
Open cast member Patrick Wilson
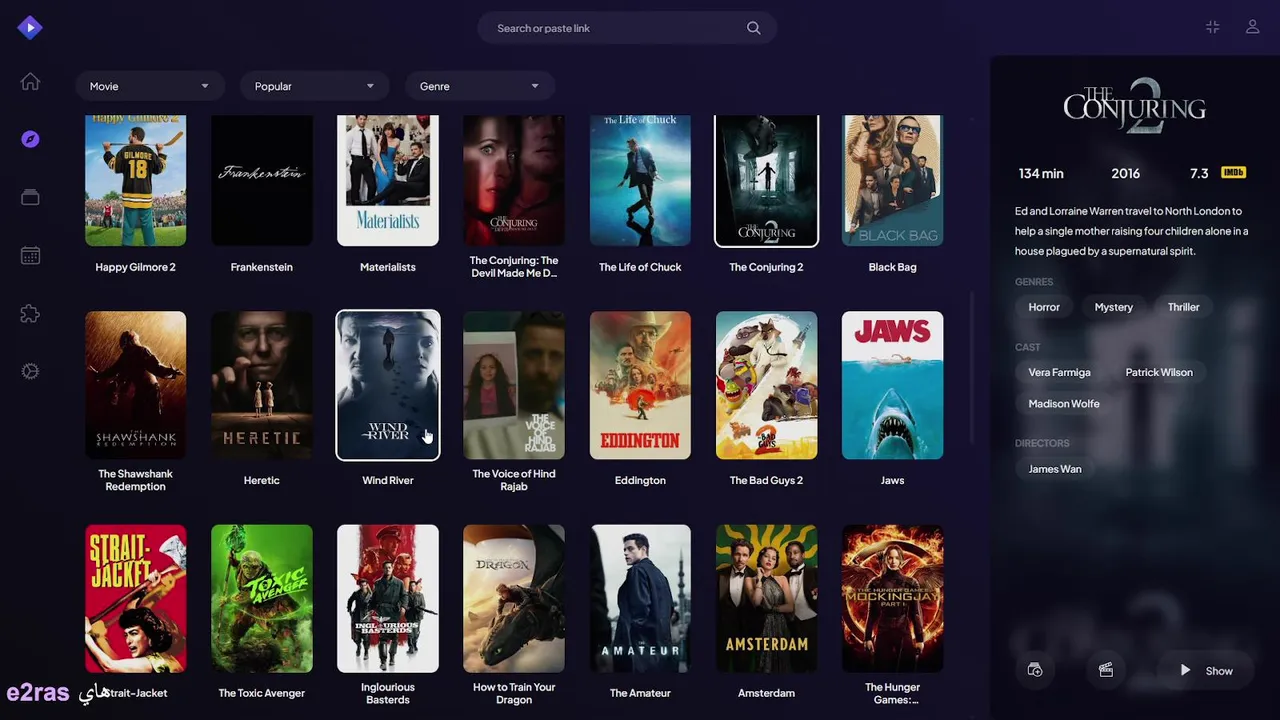(1159, 372)
